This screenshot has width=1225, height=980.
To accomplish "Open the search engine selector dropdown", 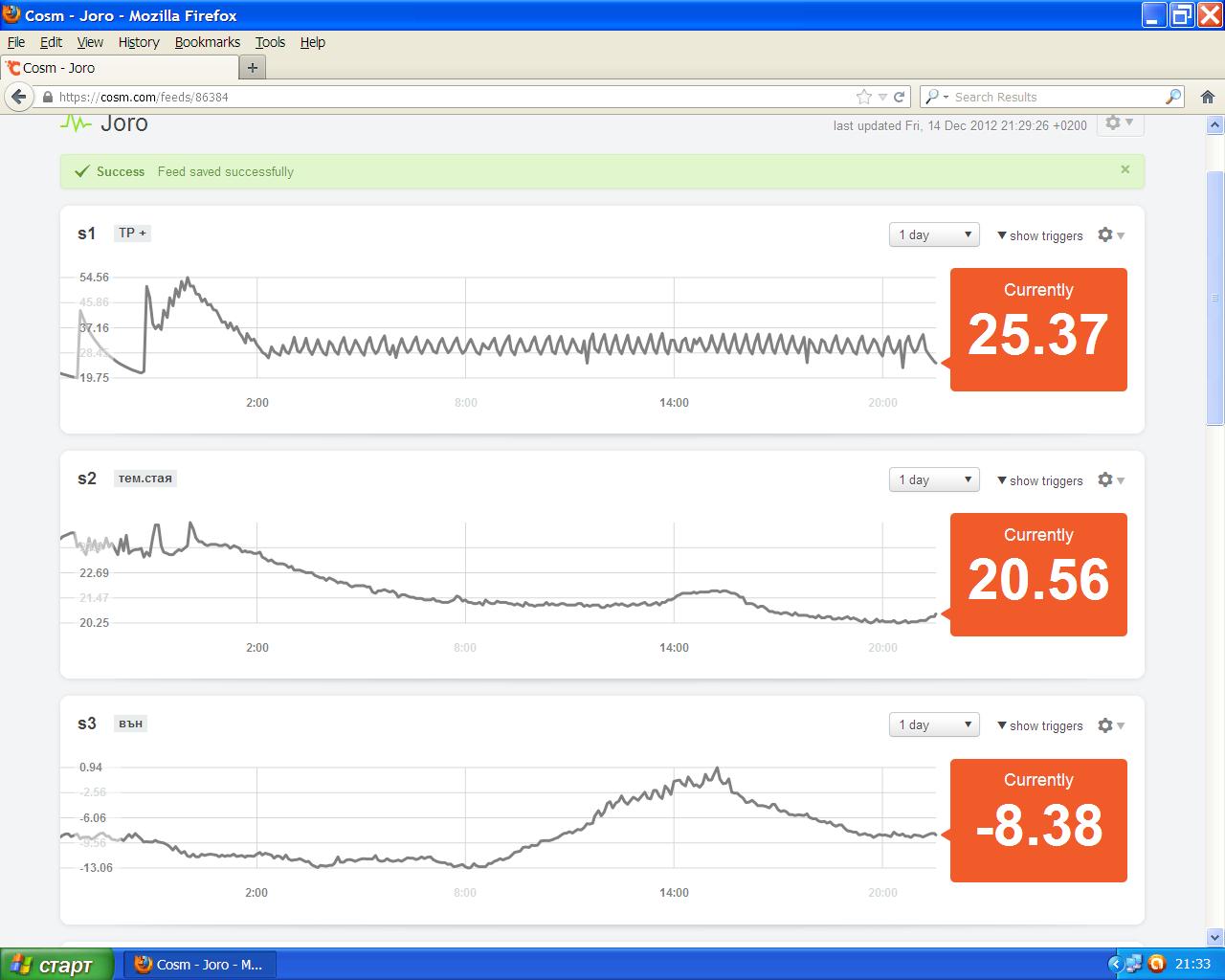I will click(x=937, y=97).
